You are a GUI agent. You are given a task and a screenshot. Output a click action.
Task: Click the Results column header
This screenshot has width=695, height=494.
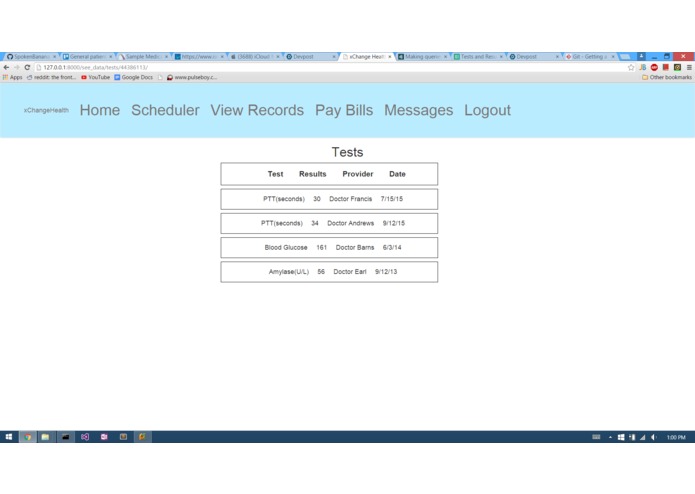tap(312, 174)
